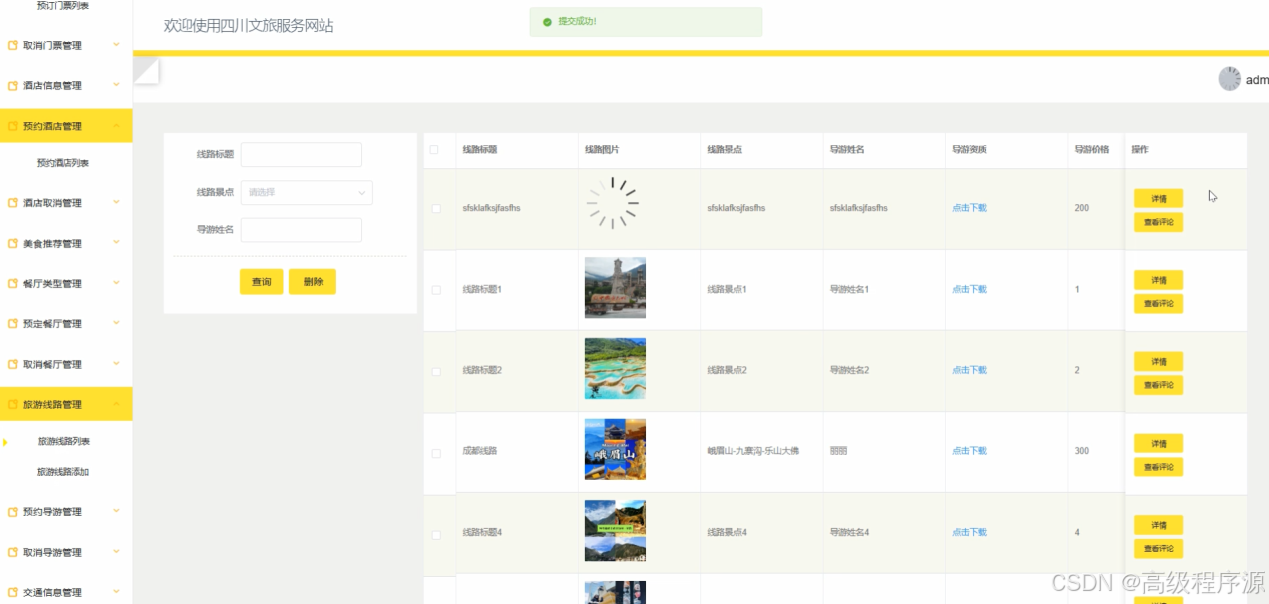The image size is (1269, 604).
Task: Focus the 导游姓名 input field
Action: coord(301,231)
